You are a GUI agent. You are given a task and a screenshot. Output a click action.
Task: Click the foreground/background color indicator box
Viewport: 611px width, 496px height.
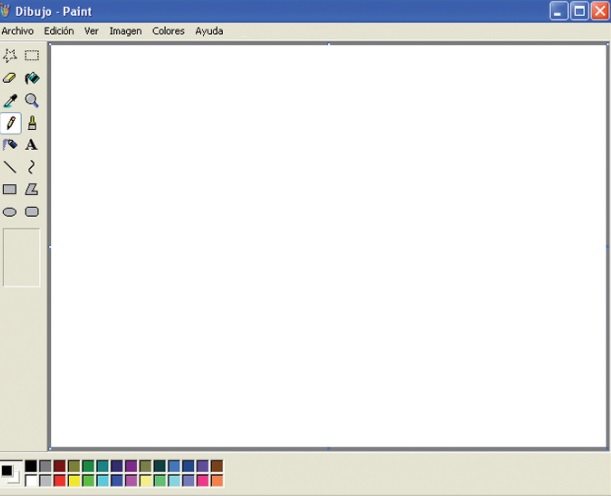(11, 473)
